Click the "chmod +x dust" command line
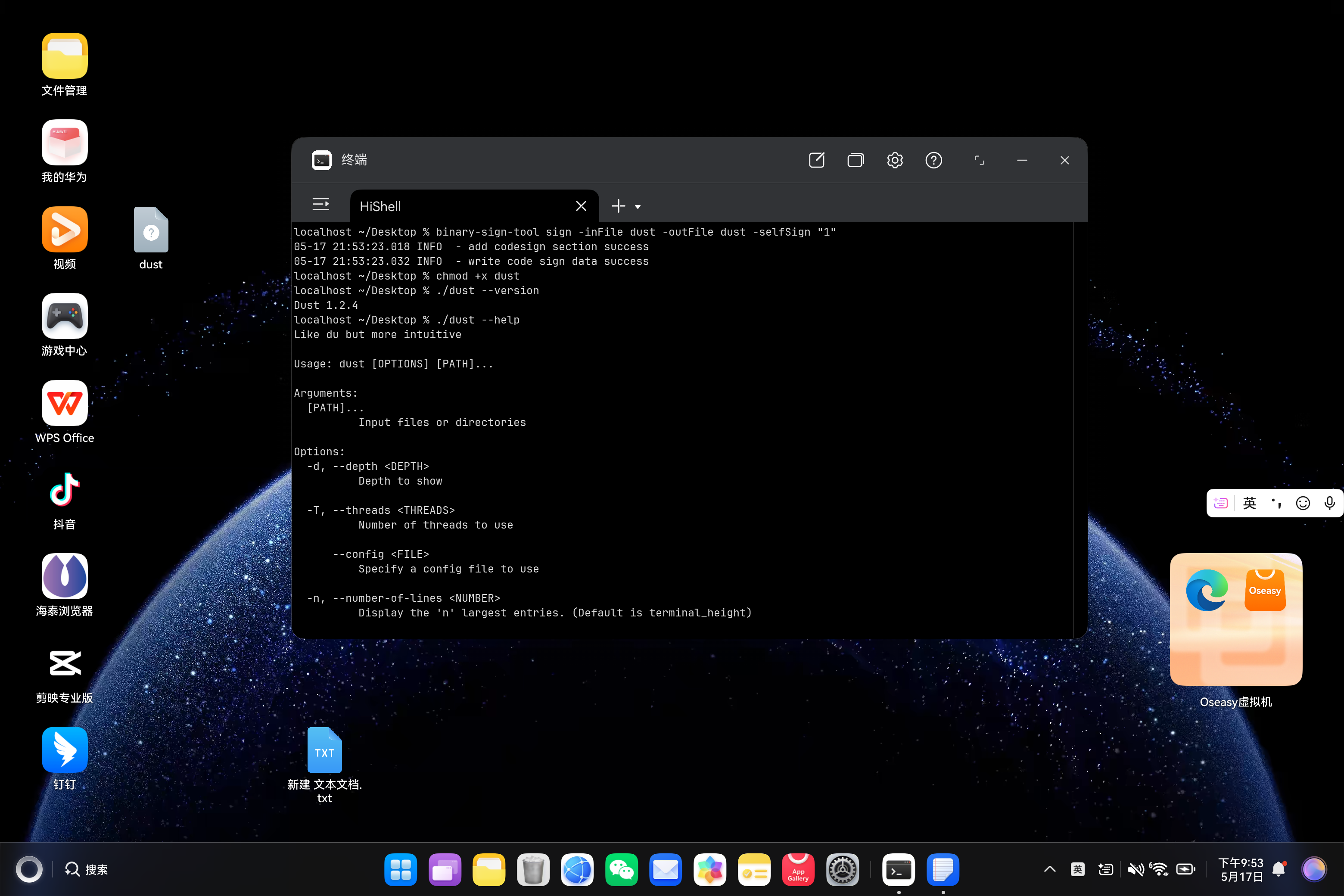Image resolution: width=1344 pixels, height=896 pixels. pos(477,276)
